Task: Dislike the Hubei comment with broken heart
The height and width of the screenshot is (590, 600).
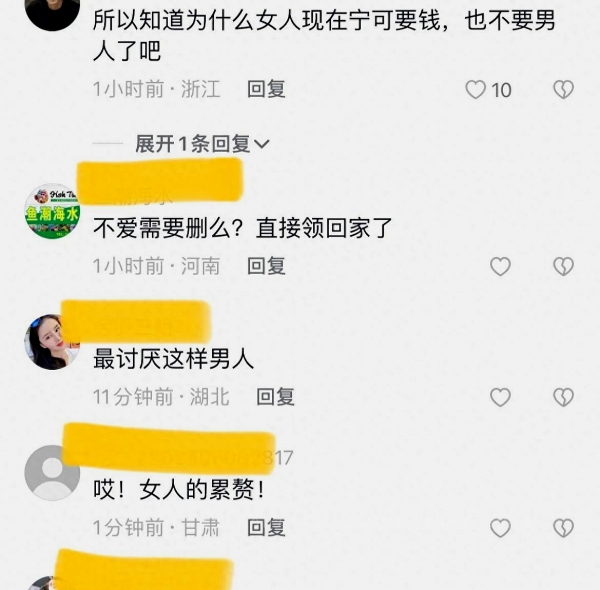Action: click(x=563, y=397)
